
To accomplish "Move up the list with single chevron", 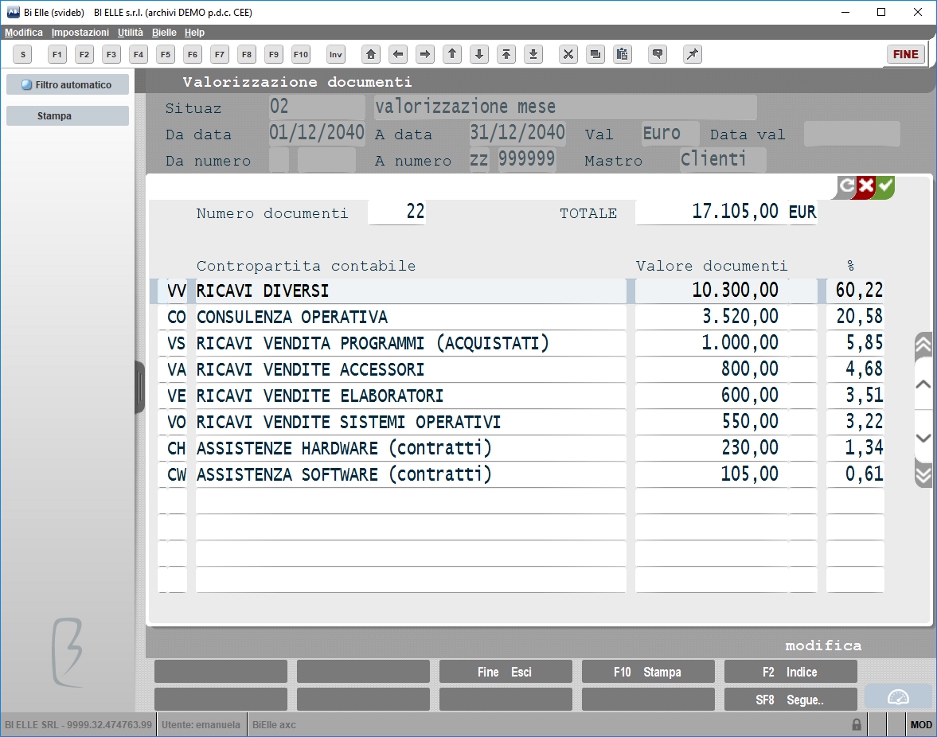I will [923, 384].
